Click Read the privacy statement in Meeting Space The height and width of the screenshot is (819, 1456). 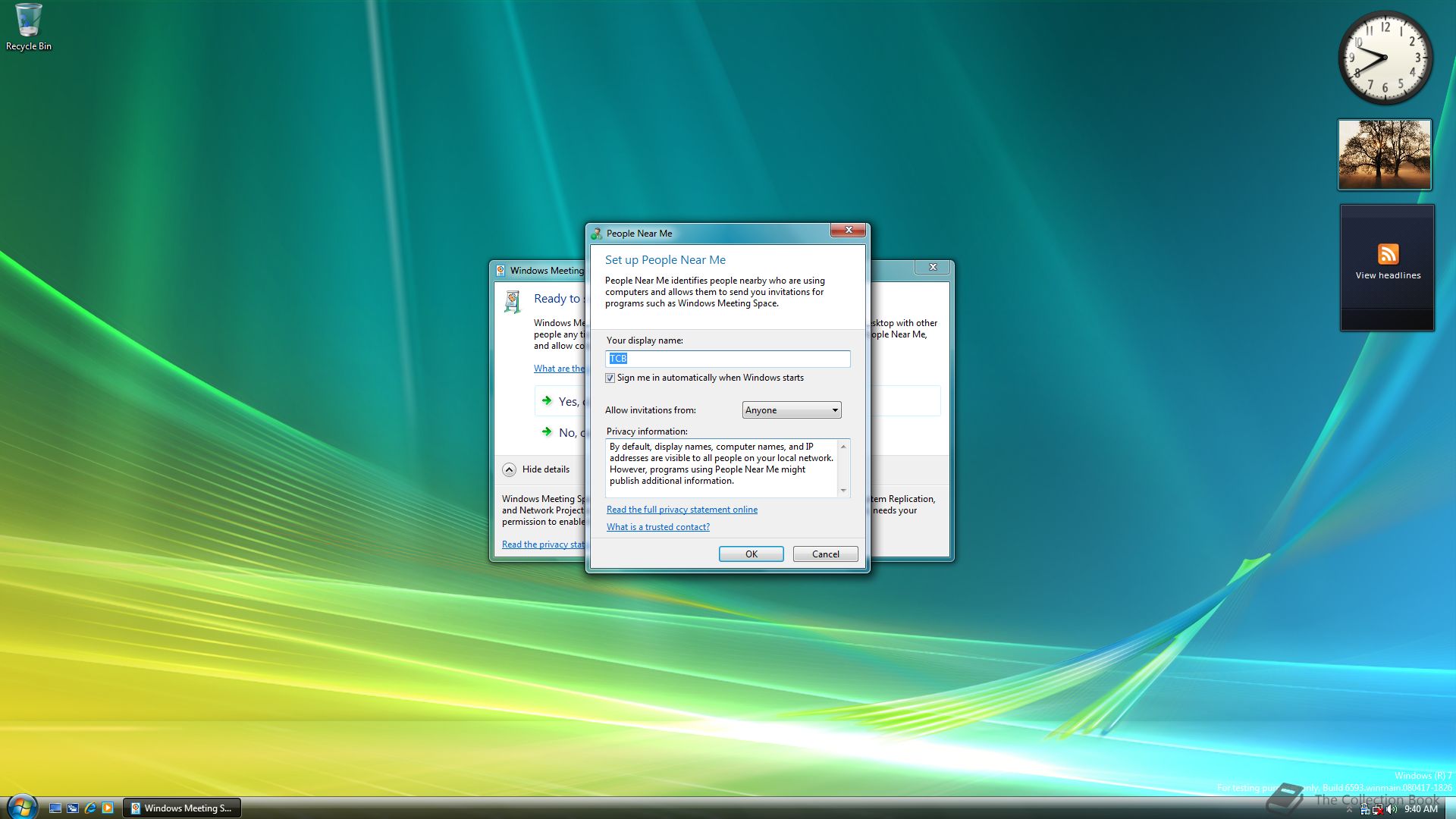click(543, 544)
